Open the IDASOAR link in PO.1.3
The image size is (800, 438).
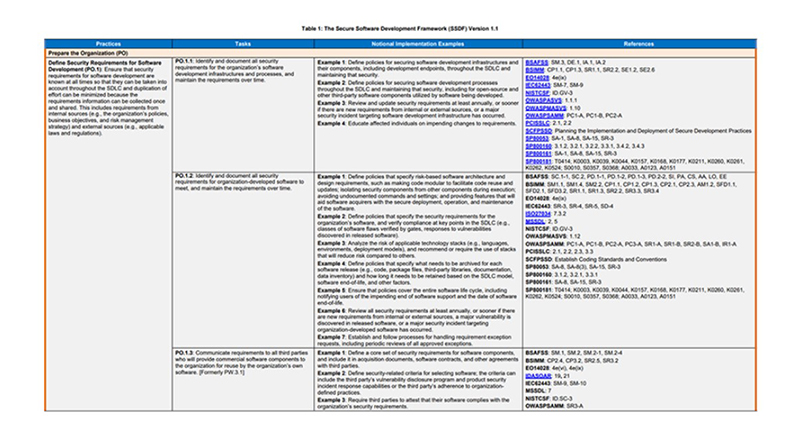pos(538,376)
